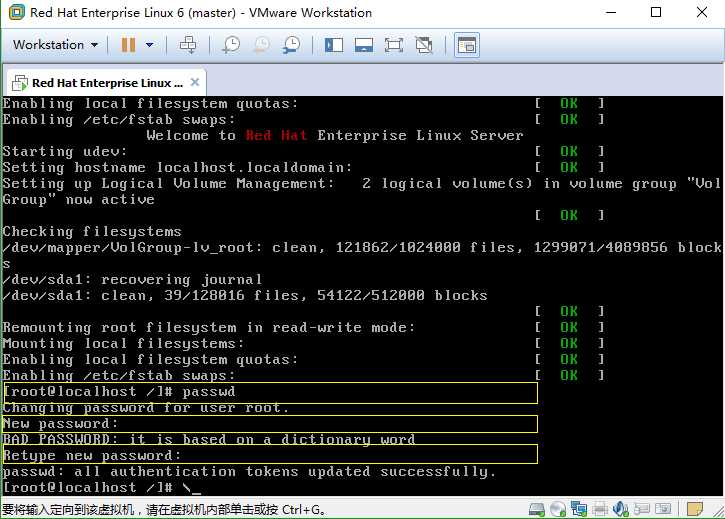725x519 pixels.
Task: Click Send Ctrl+Alt+Del to VM icon
Action: pyautogui.click(x=188, y=45)
